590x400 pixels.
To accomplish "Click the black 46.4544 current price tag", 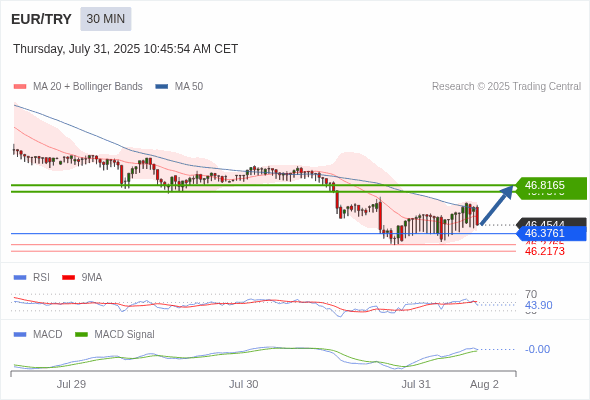I will pyautogui.click(x=551, y=222).
